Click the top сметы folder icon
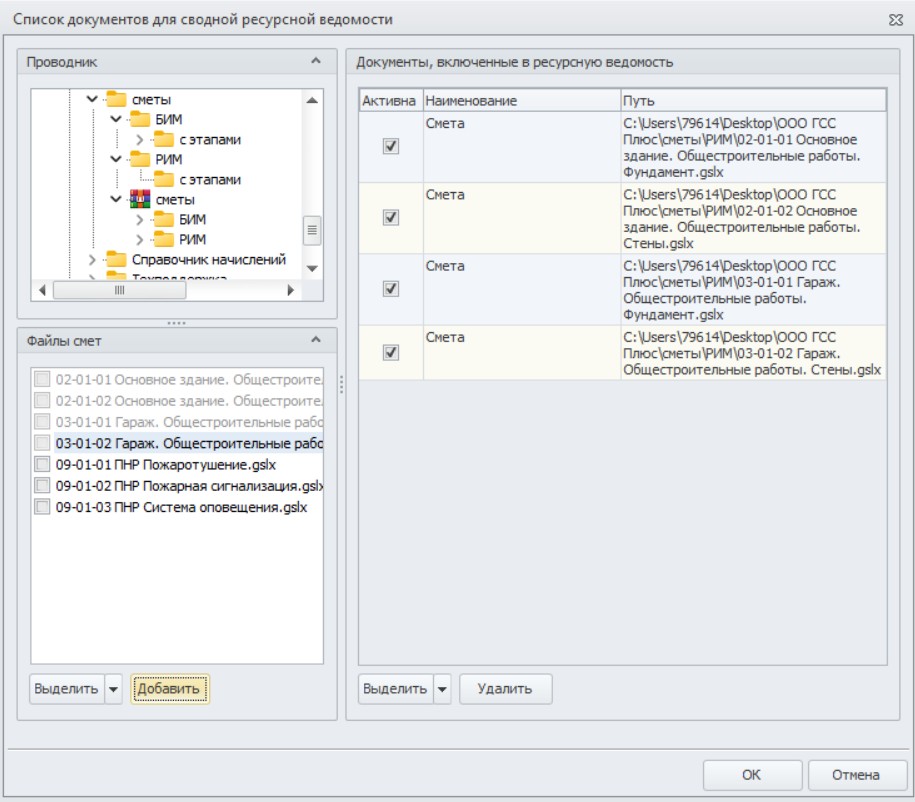This screenshot has width=915, height=802. pyautogui.click(x=116, y=99)
